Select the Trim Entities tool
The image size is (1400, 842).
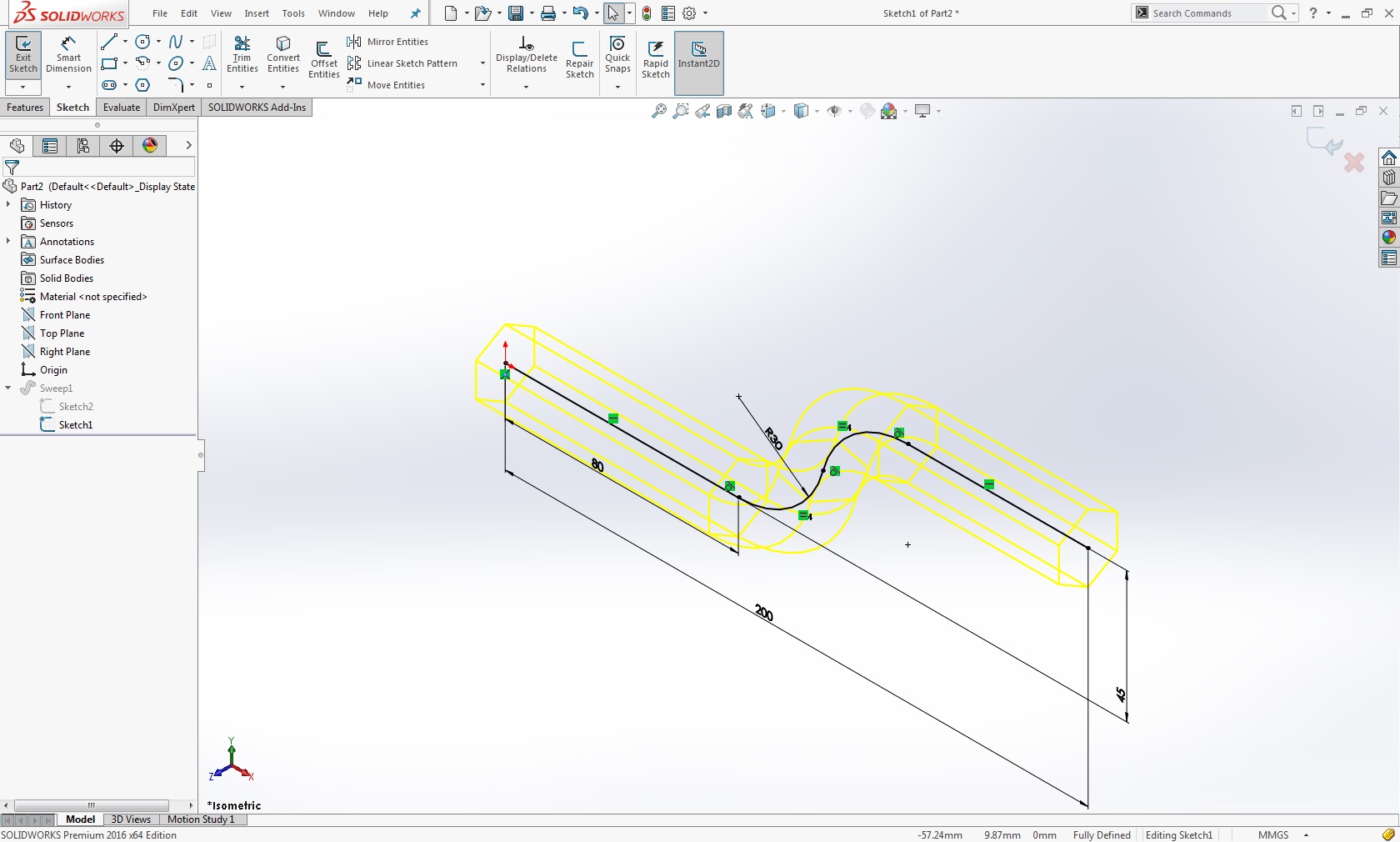(x=242, y=55)
